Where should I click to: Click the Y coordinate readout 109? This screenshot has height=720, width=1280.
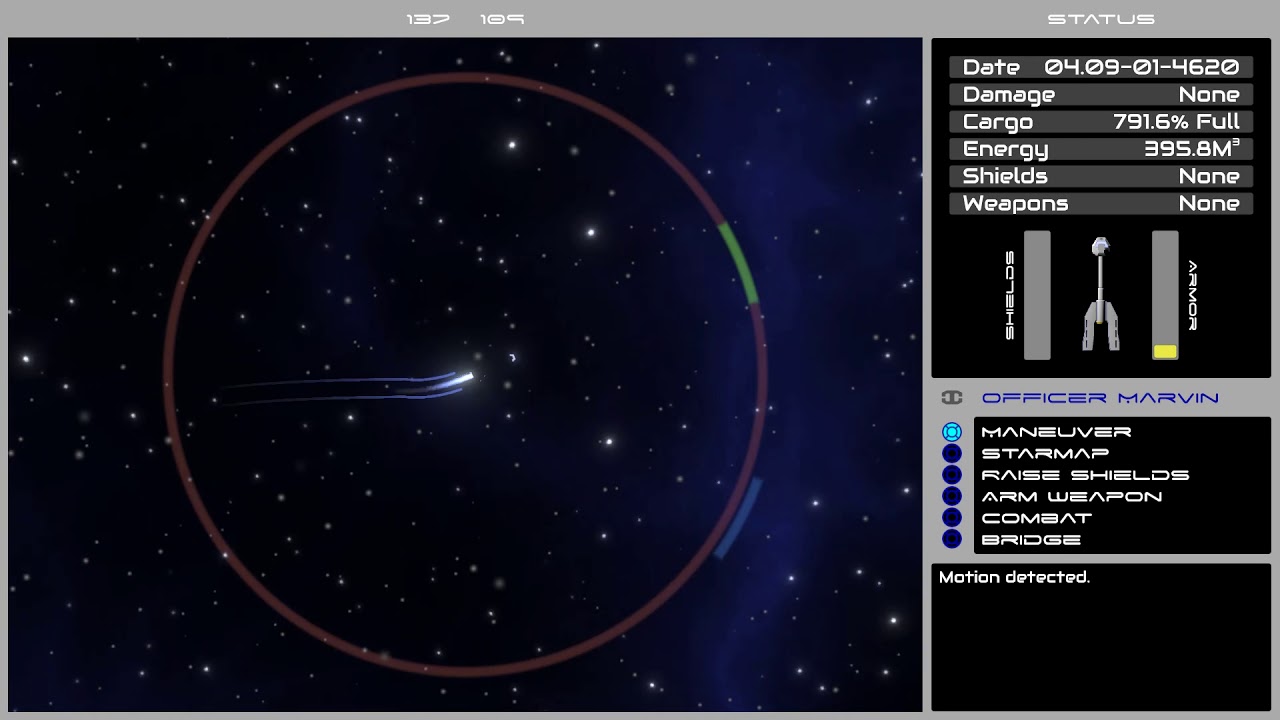coord(502,19)
